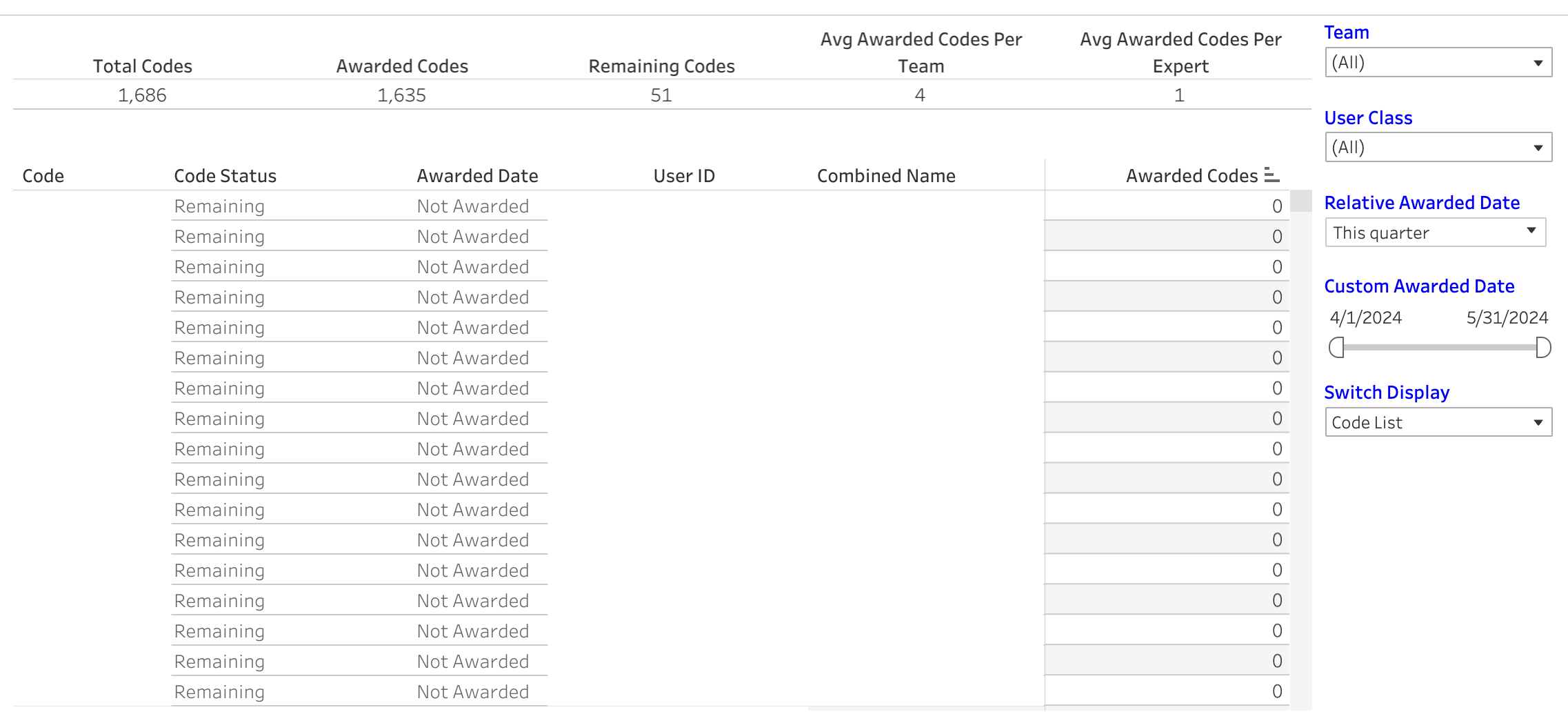
Task: Click the first Not Awarded cell
Action: [473, 206]
